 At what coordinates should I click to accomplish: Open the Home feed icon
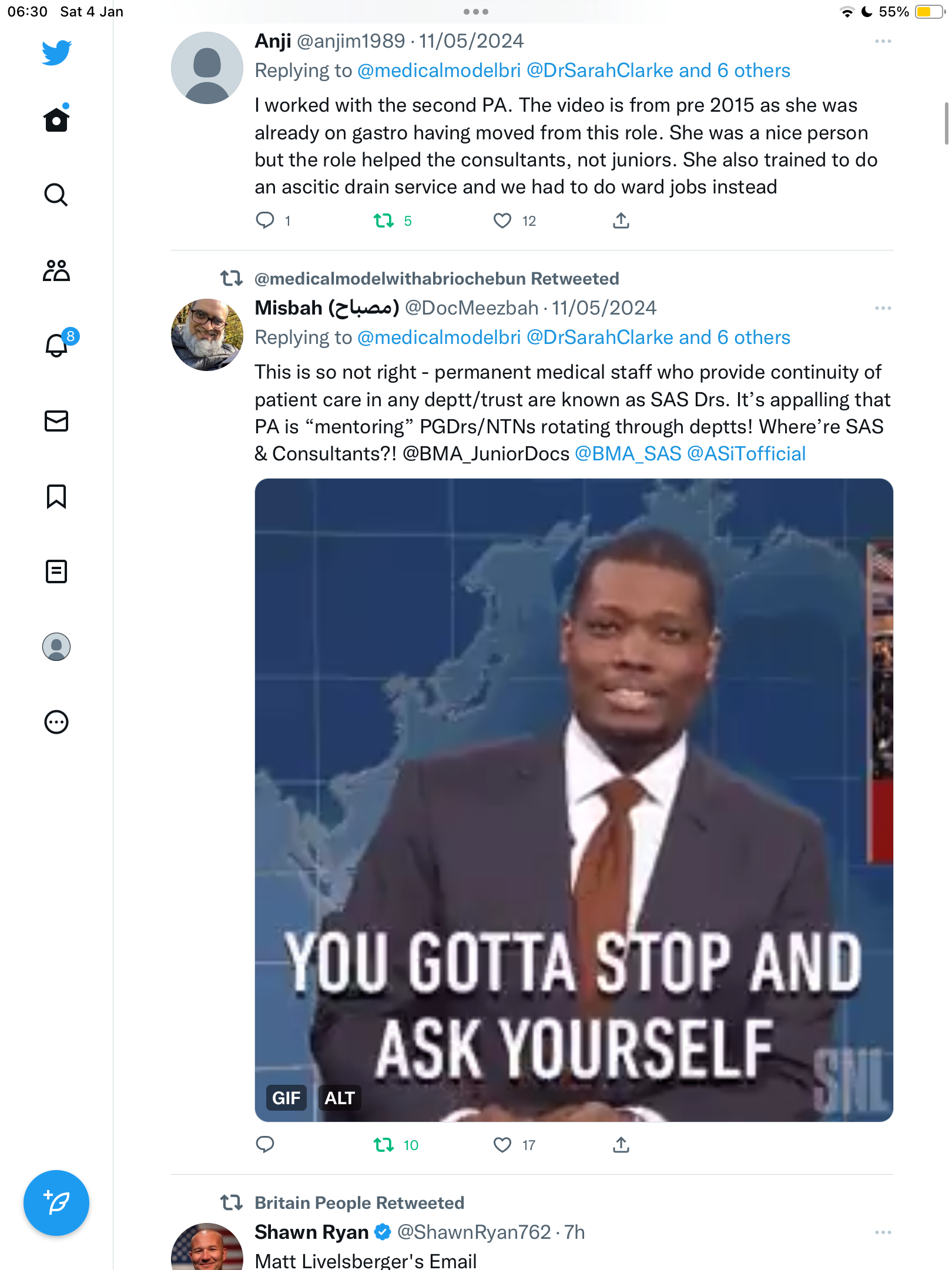click(x=56, y=119)
